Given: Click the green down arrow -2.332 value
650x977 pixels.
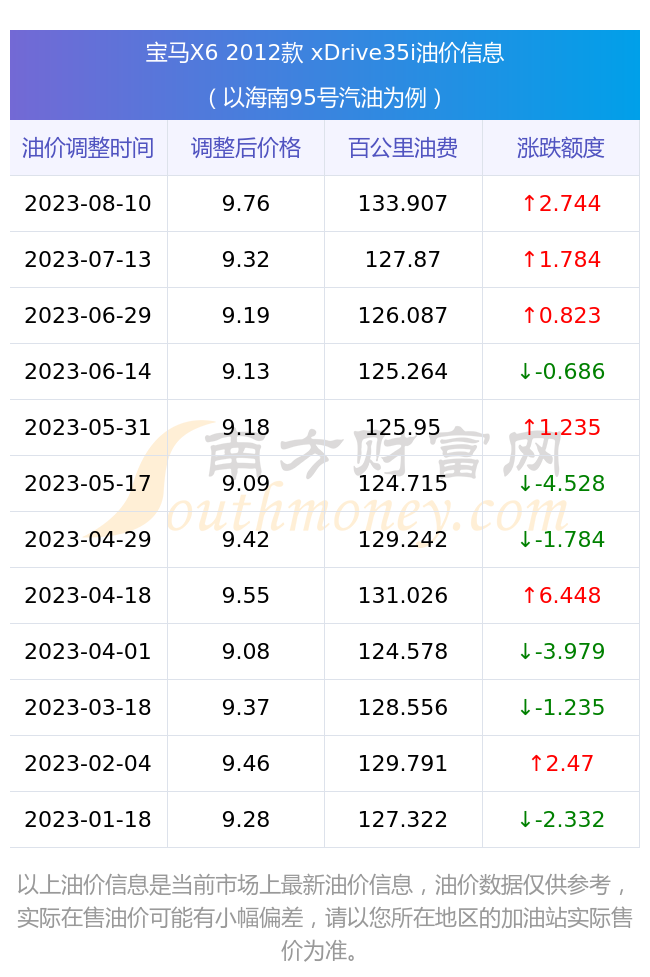Looking at the screenshot, I should pos(562,820).
